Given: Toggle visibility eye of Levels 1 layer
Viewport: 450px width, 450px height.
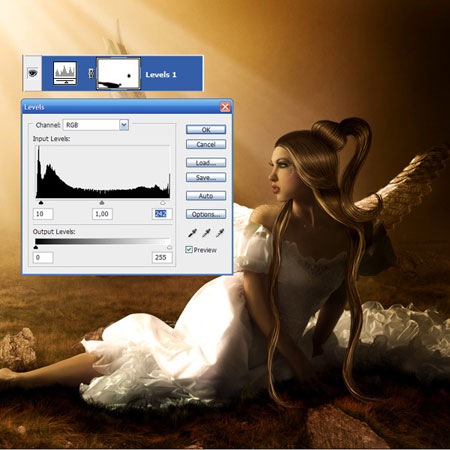Looking at the screenshot, I should coord(32,73).
